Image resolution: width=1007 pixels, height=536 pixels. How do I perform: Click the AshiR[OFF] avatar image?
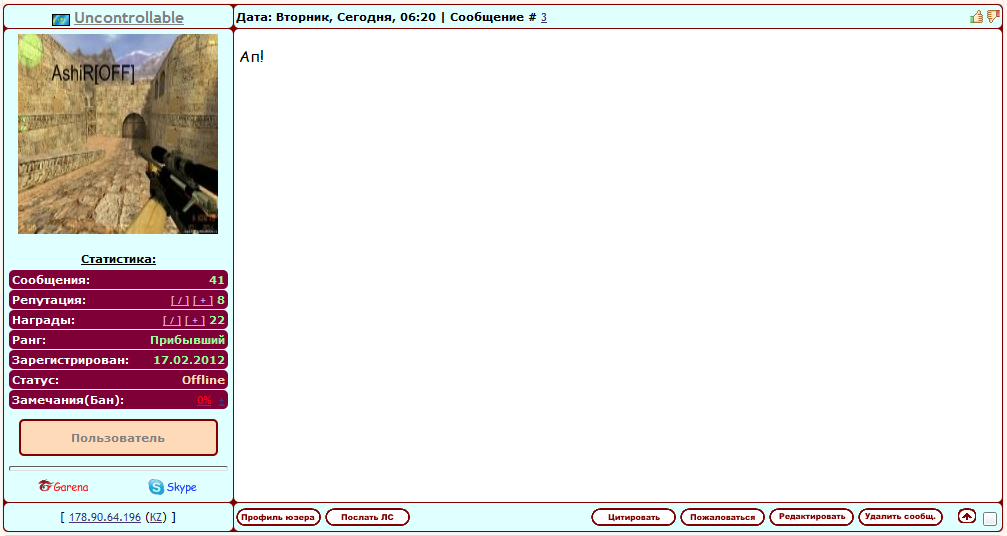pyautogui.click(x=118, y=134)
